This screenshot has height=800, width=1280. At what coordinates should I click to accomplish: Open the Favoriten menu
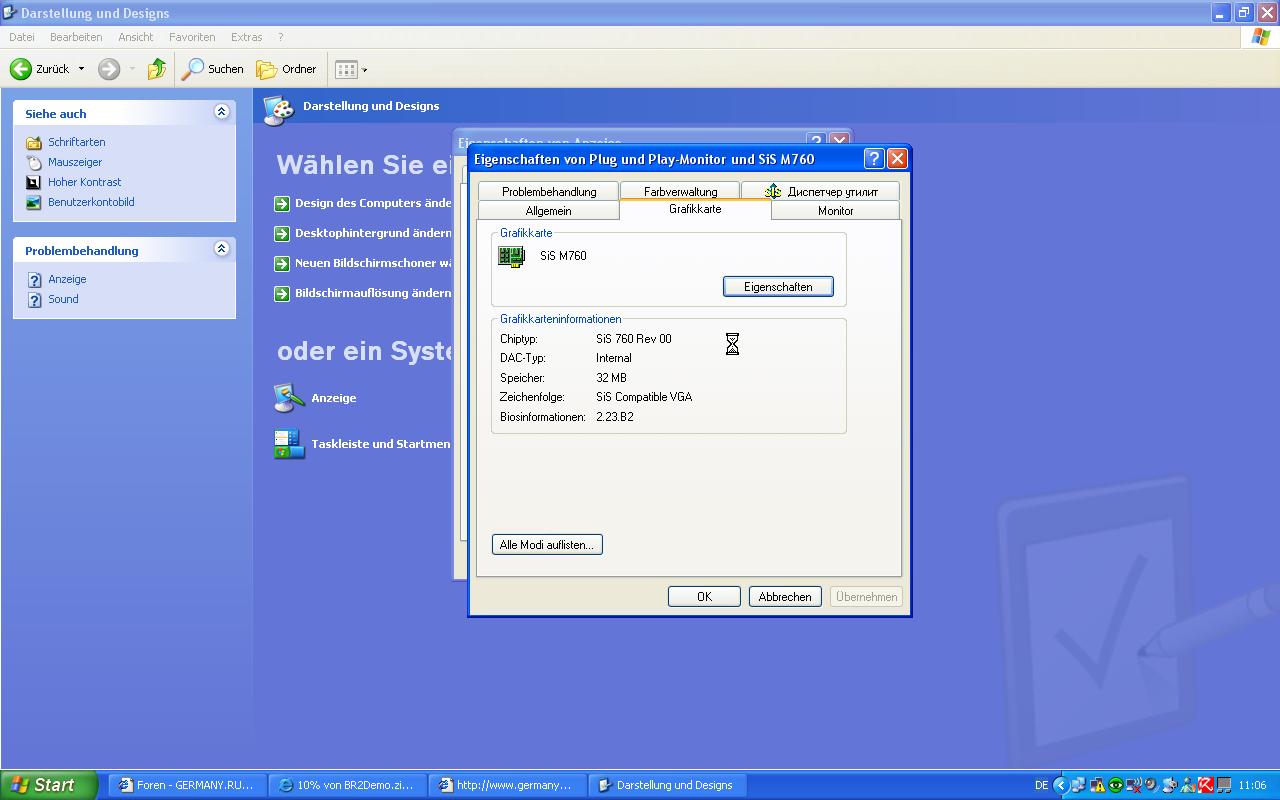pyautogui.click(x=192, y=37)
